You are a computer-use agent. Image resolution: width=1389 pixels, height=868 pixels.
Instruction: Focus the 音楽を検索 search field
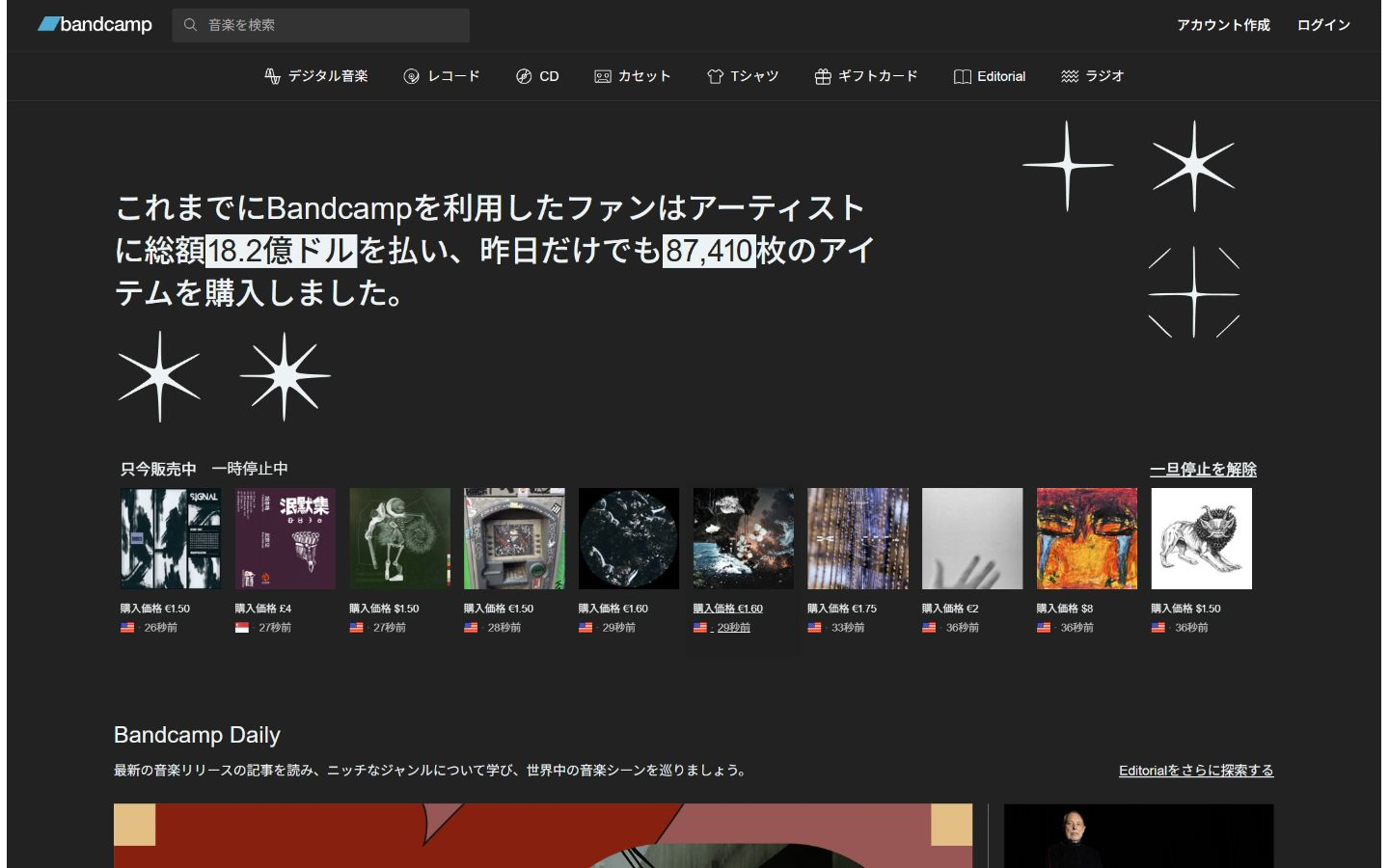pos(321,25)
